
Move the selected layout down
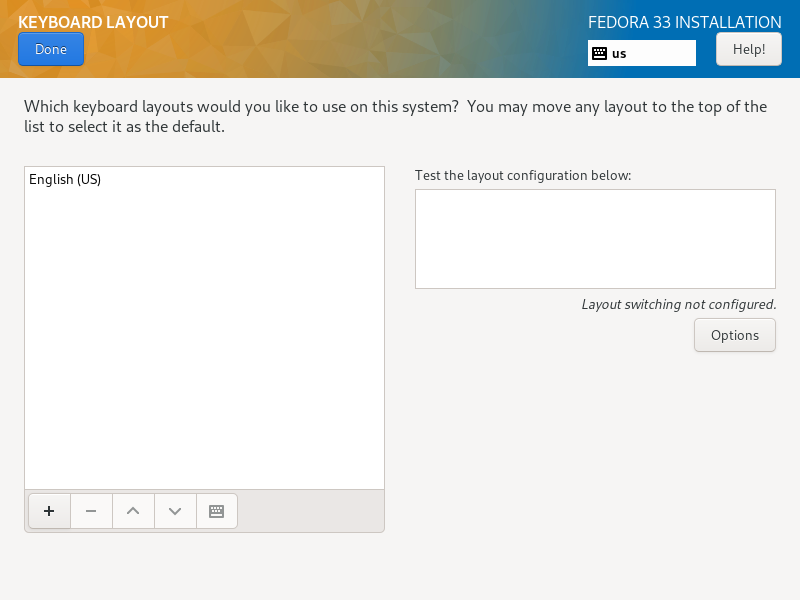(175, 511)
